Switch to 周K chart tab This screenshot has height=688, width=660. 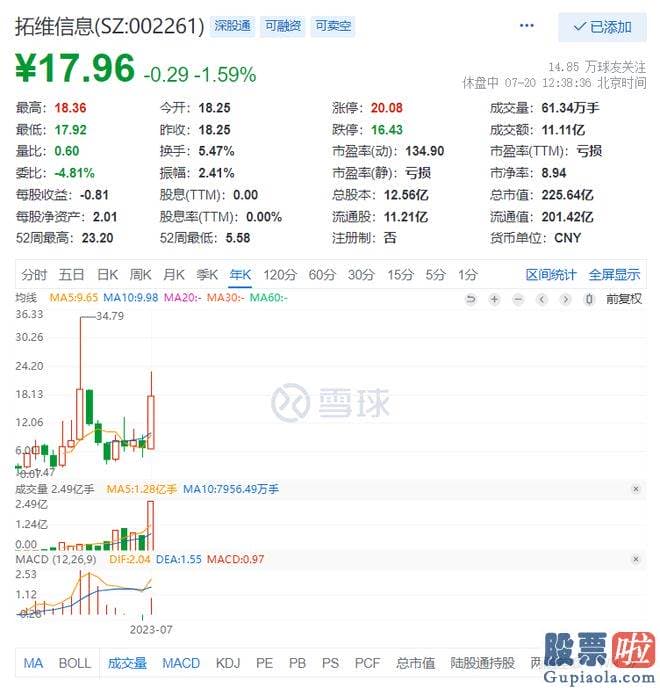[140, 275]
